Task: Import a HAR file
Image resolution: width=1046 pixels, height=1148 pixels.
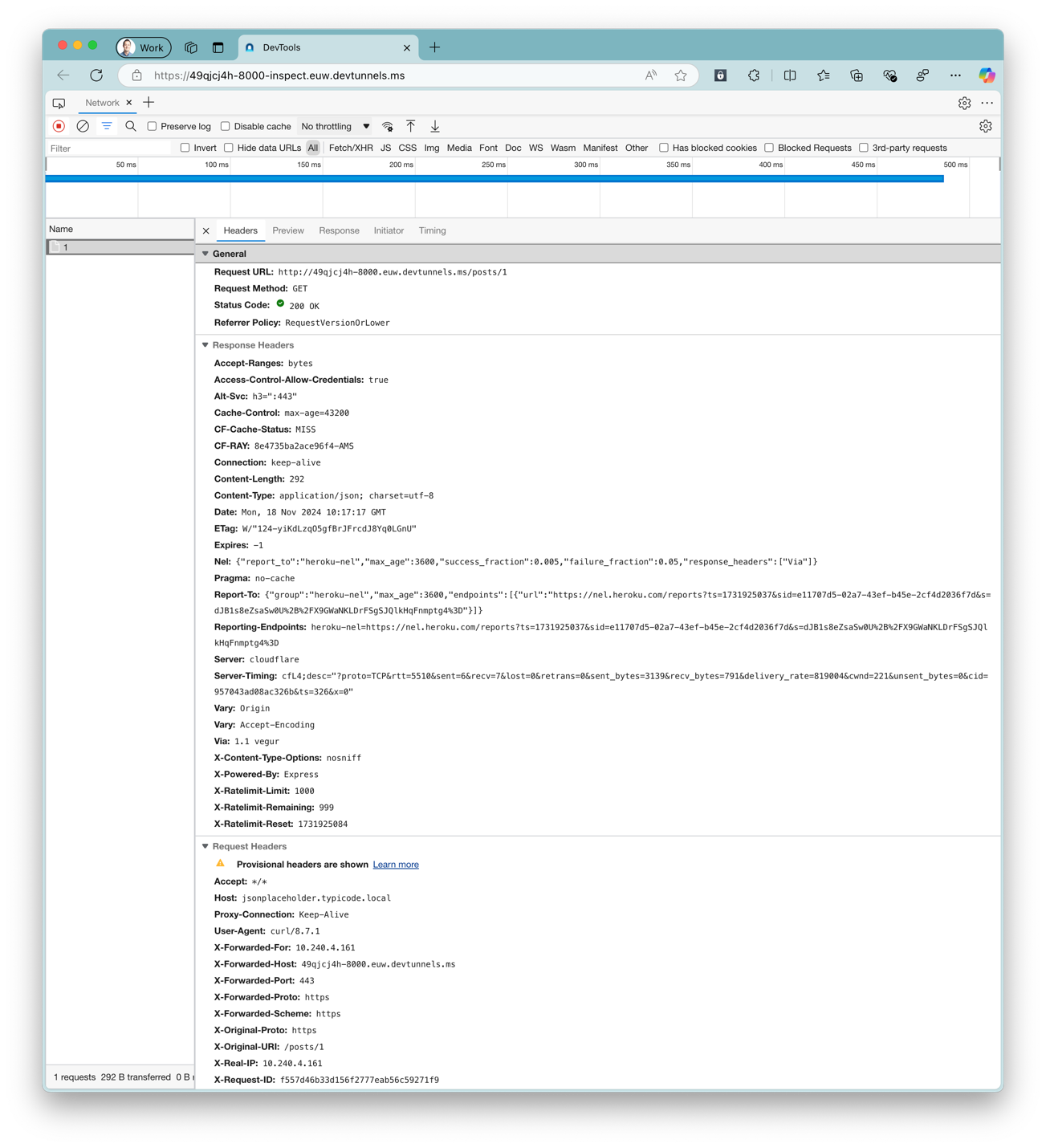Action: click(x=411, y=126)
